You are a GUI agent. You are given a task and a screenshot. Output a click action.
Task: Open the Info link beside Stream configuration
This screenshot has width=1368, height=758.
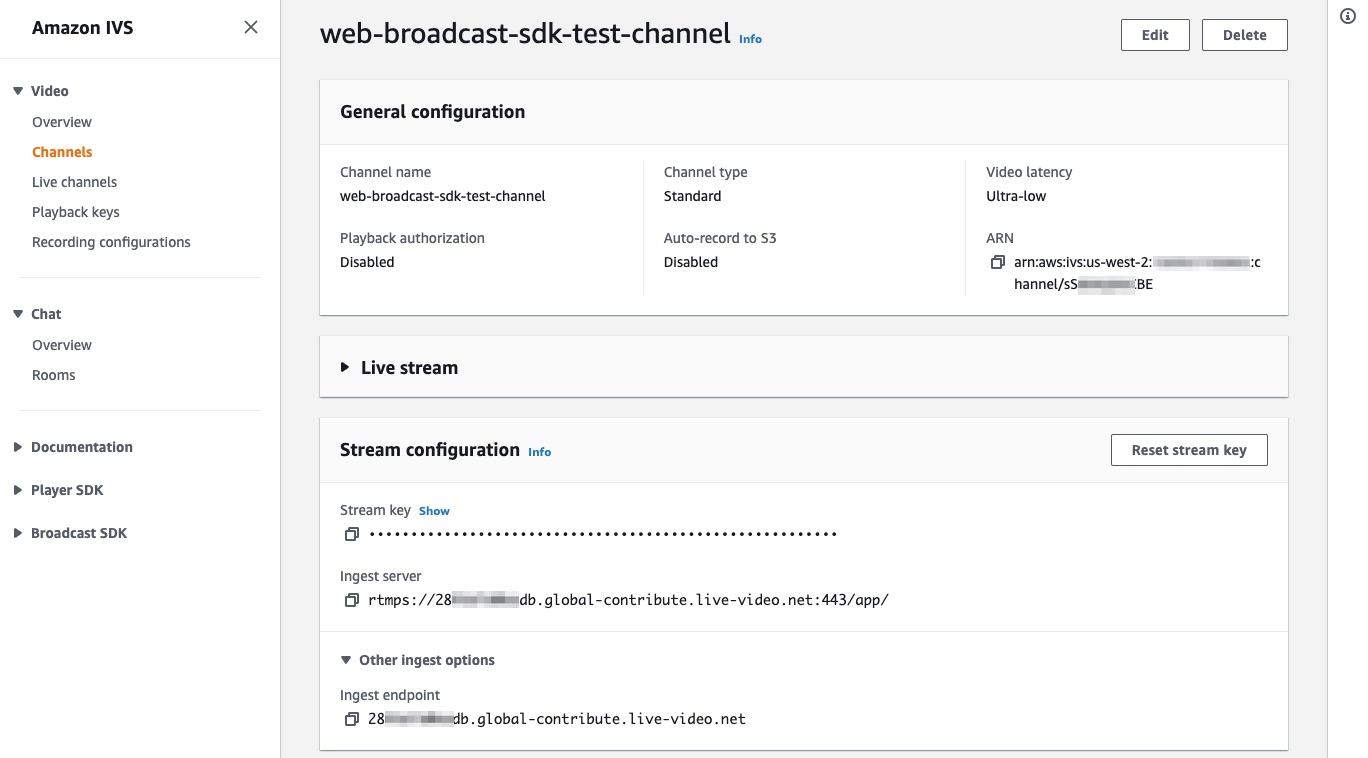(539, 452)
